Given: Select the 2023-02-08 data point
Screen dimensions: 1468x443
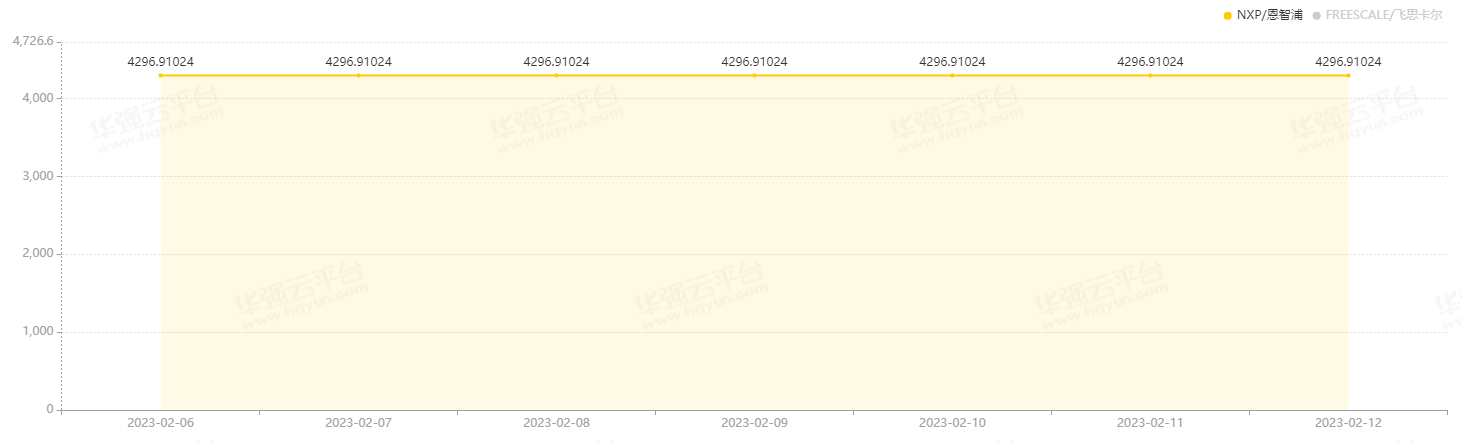Looking at the screenshot, I should pyautogui.click(x=557, y=75).
